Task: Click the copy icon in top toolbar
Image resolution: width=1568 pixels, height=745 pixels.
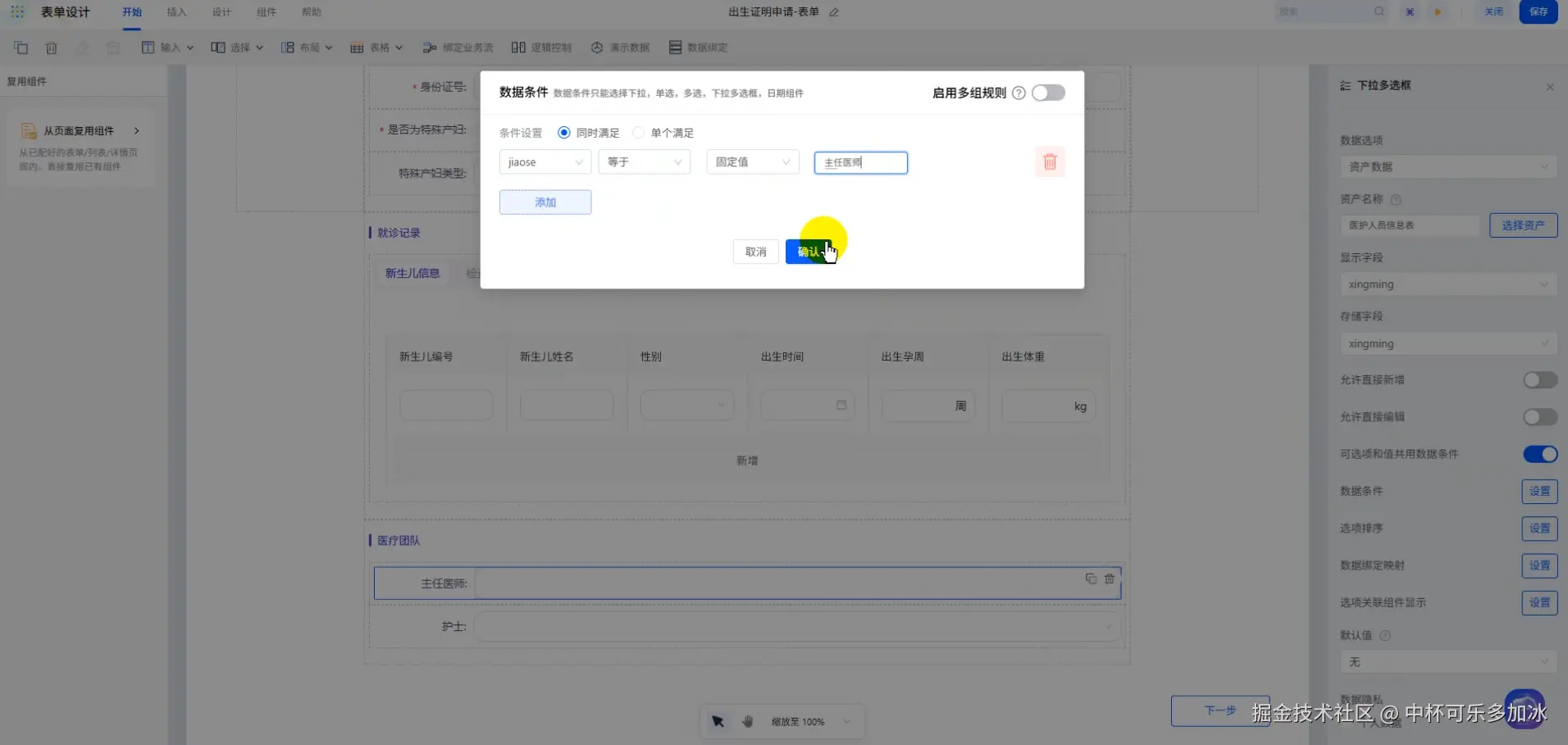Action: 21,48
